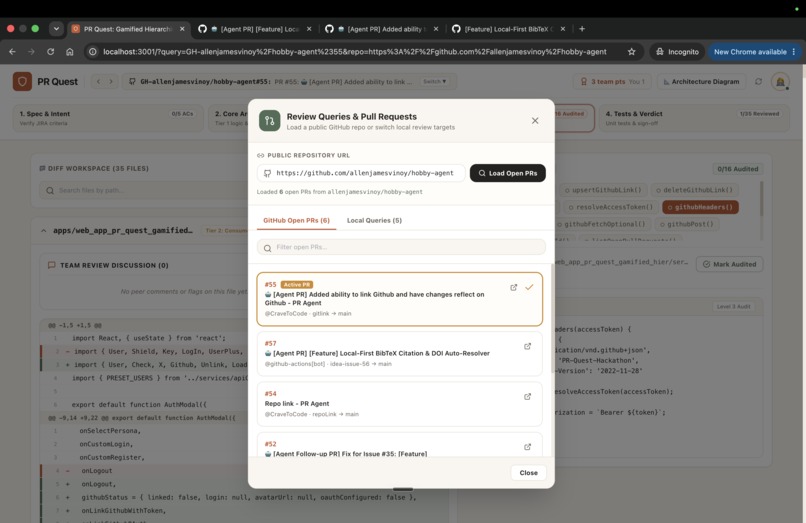The height and width of the screenshot is (523, 806).
Task: Go back in Chrome navigation
Action: [x=12, y=51]
